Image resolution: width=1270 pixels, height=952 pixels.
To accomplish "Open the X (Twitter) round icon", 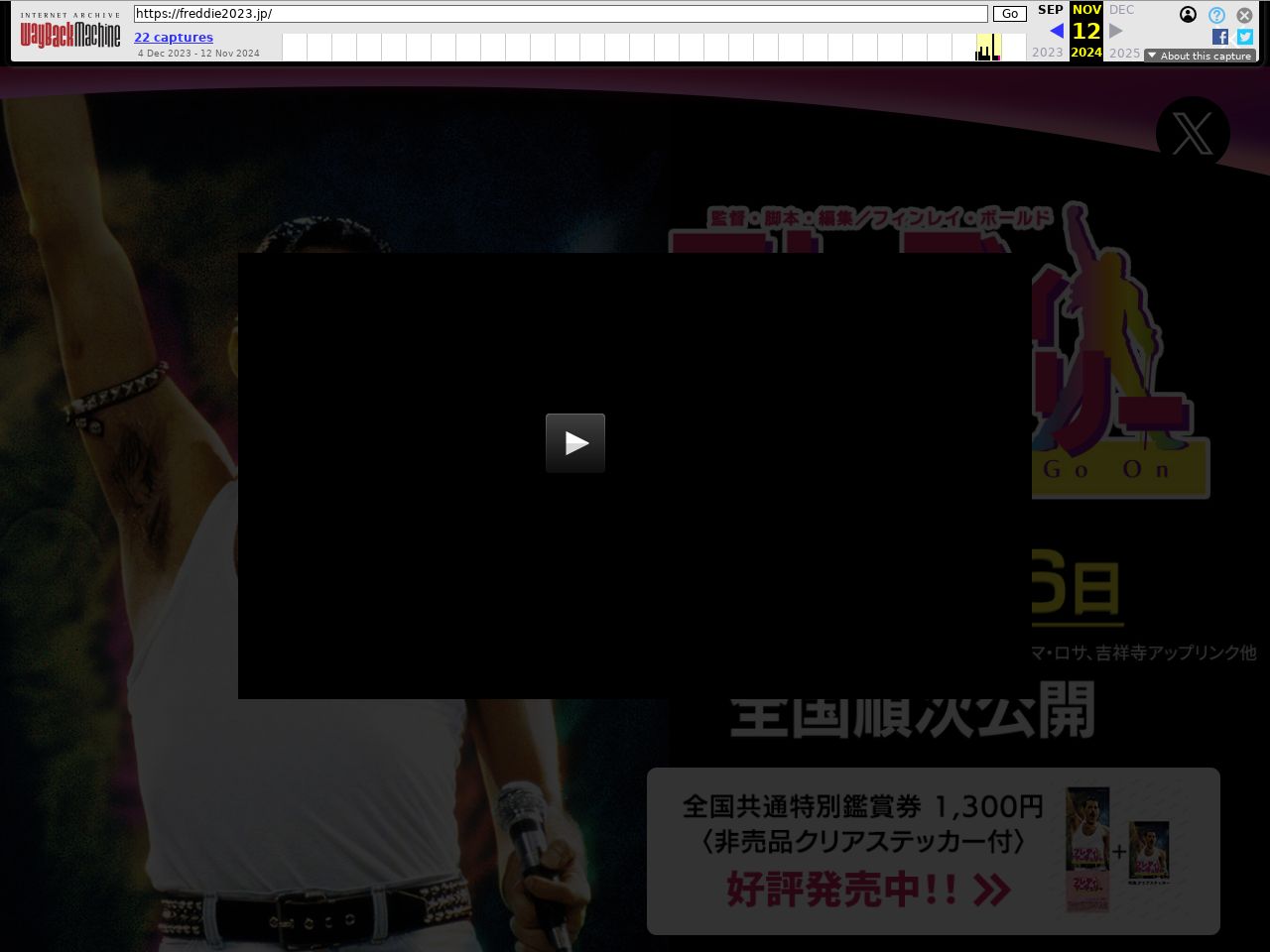I will point(1193,133).
